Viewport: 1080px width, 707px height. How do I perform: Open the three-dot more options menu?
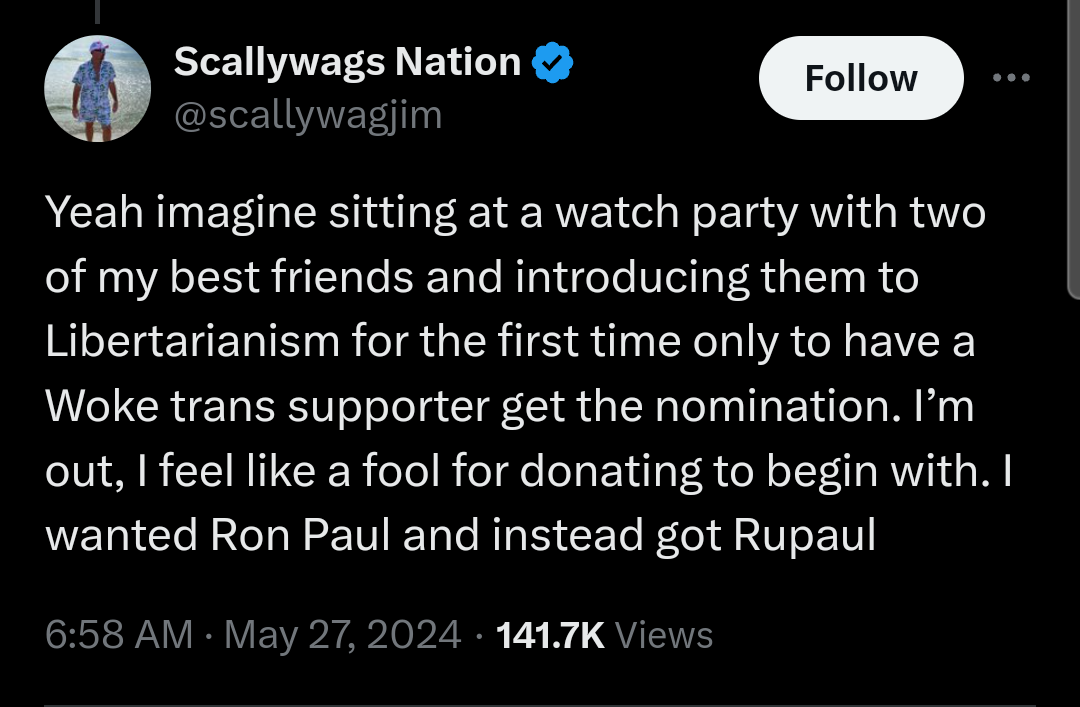click(1010, 78)
